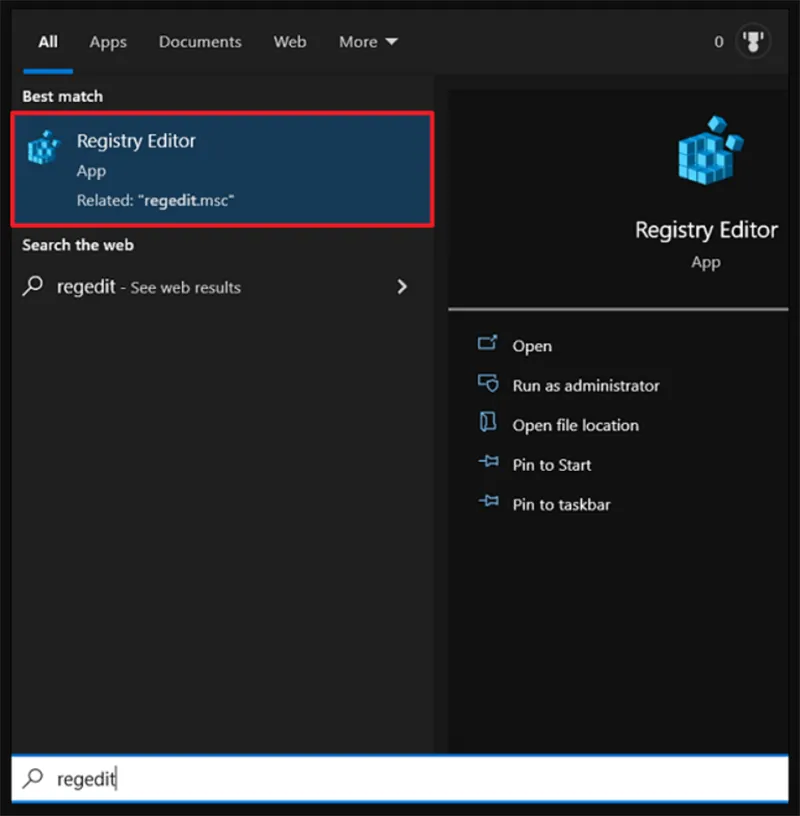Choose Pin to taskbar
Image resolution: width=800 pixels, height=816 pixels.
561,504
